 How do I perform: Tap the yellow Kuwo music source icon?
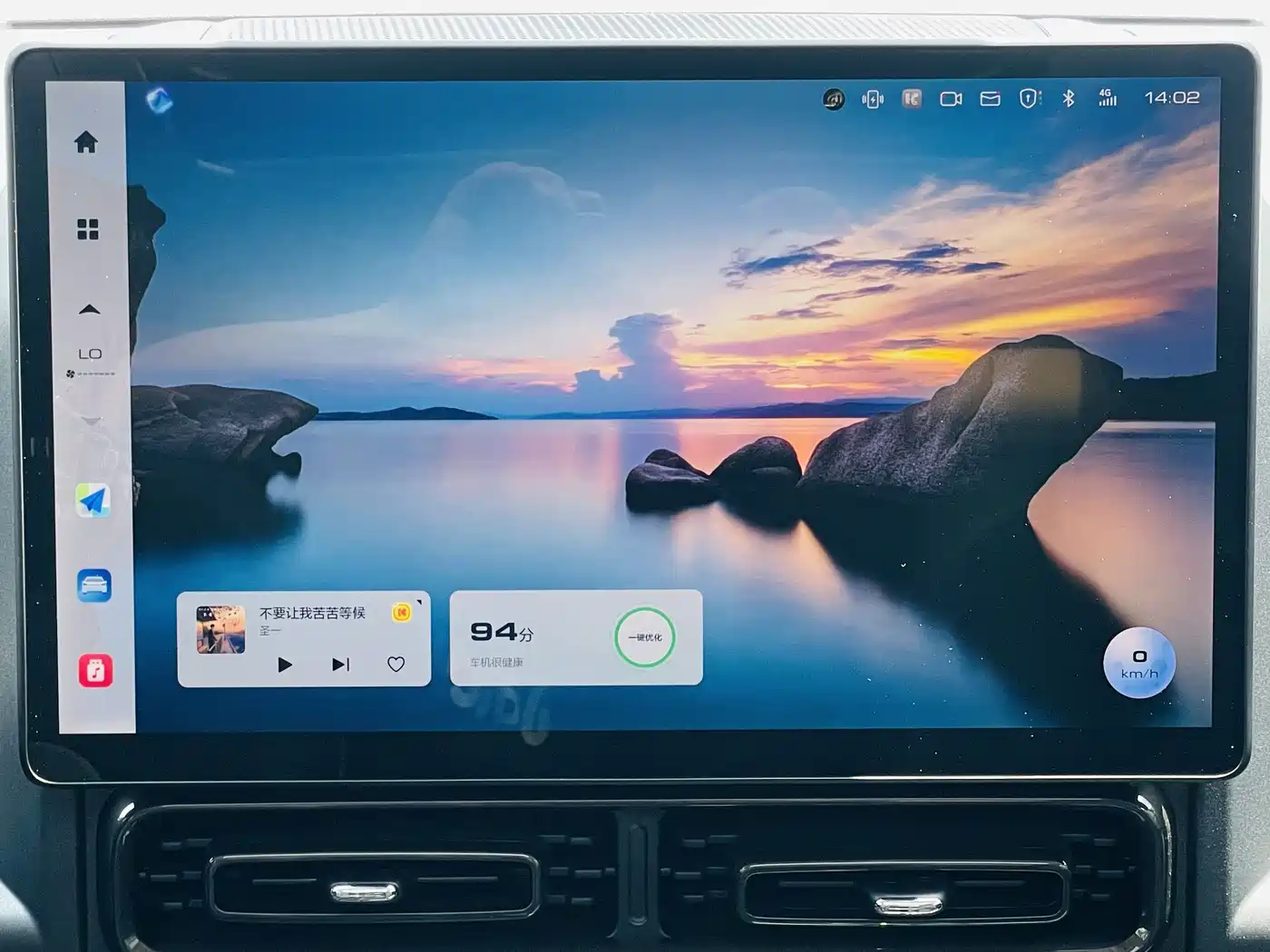401,613
